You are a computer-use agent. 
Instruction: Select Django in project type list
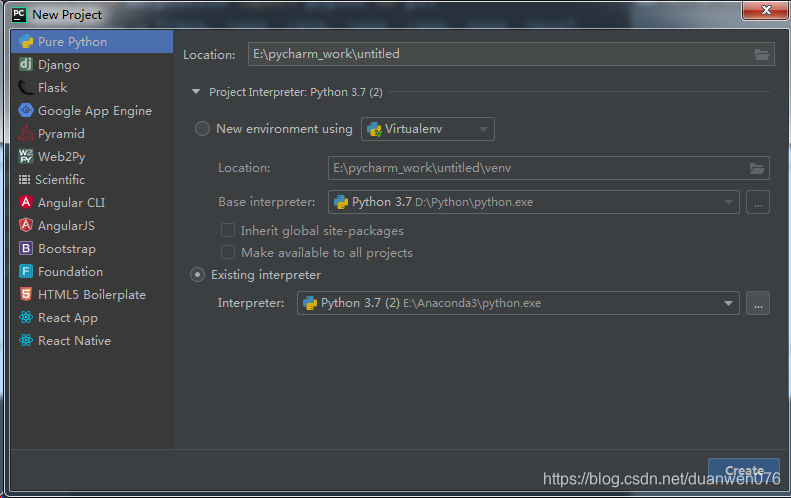92,64
